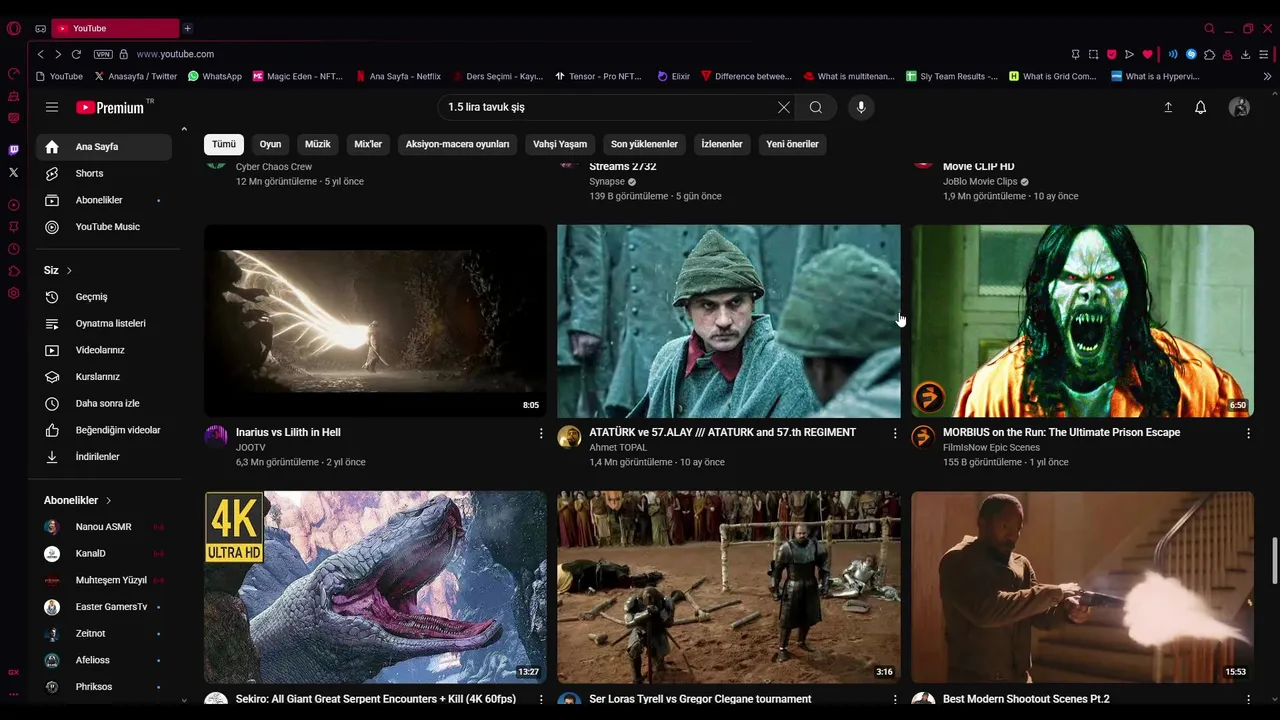Click the Sekiro serpent video thumbnail
The width and height of the screenshot is (1280, 720).
tap(375, 587)
